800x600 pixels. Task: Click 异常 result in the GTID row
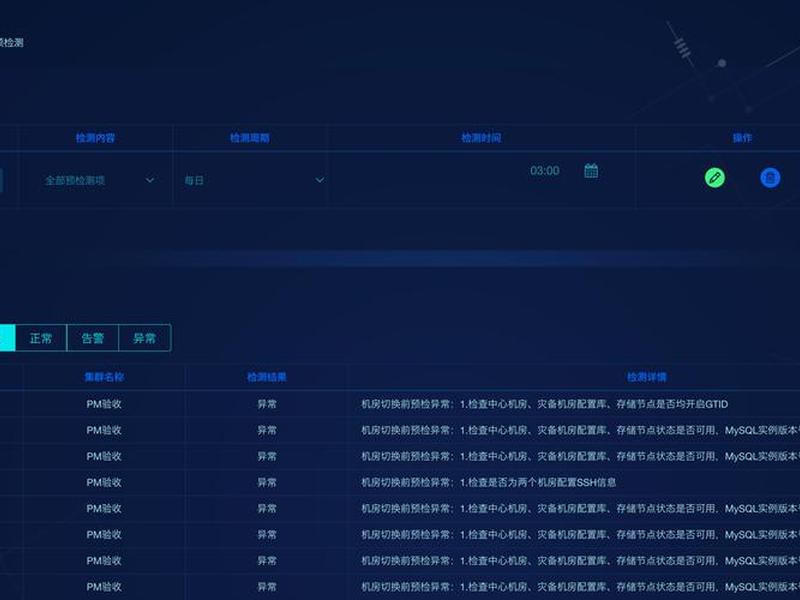click(267, 404)
